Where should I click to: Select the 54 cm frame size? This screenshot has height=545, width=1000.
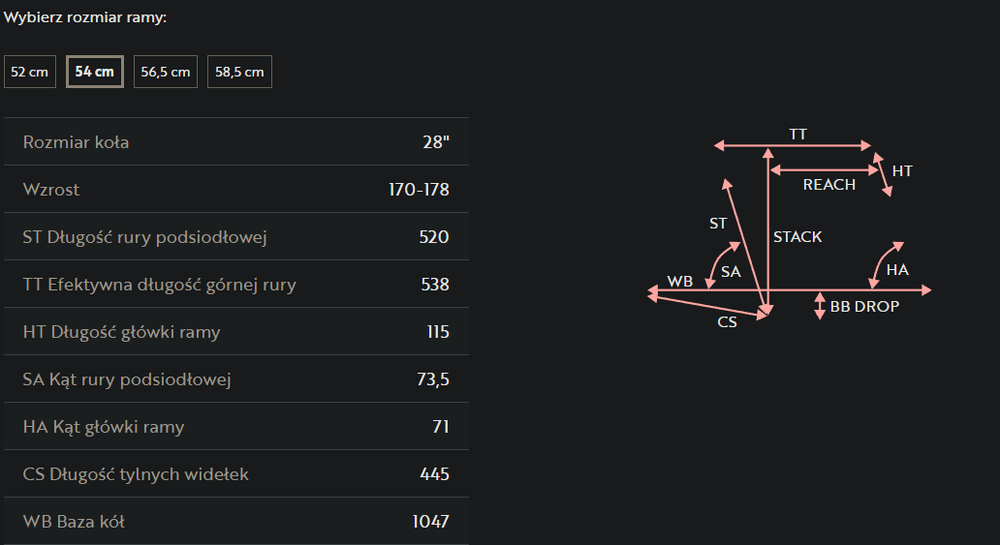click(95, 72)
